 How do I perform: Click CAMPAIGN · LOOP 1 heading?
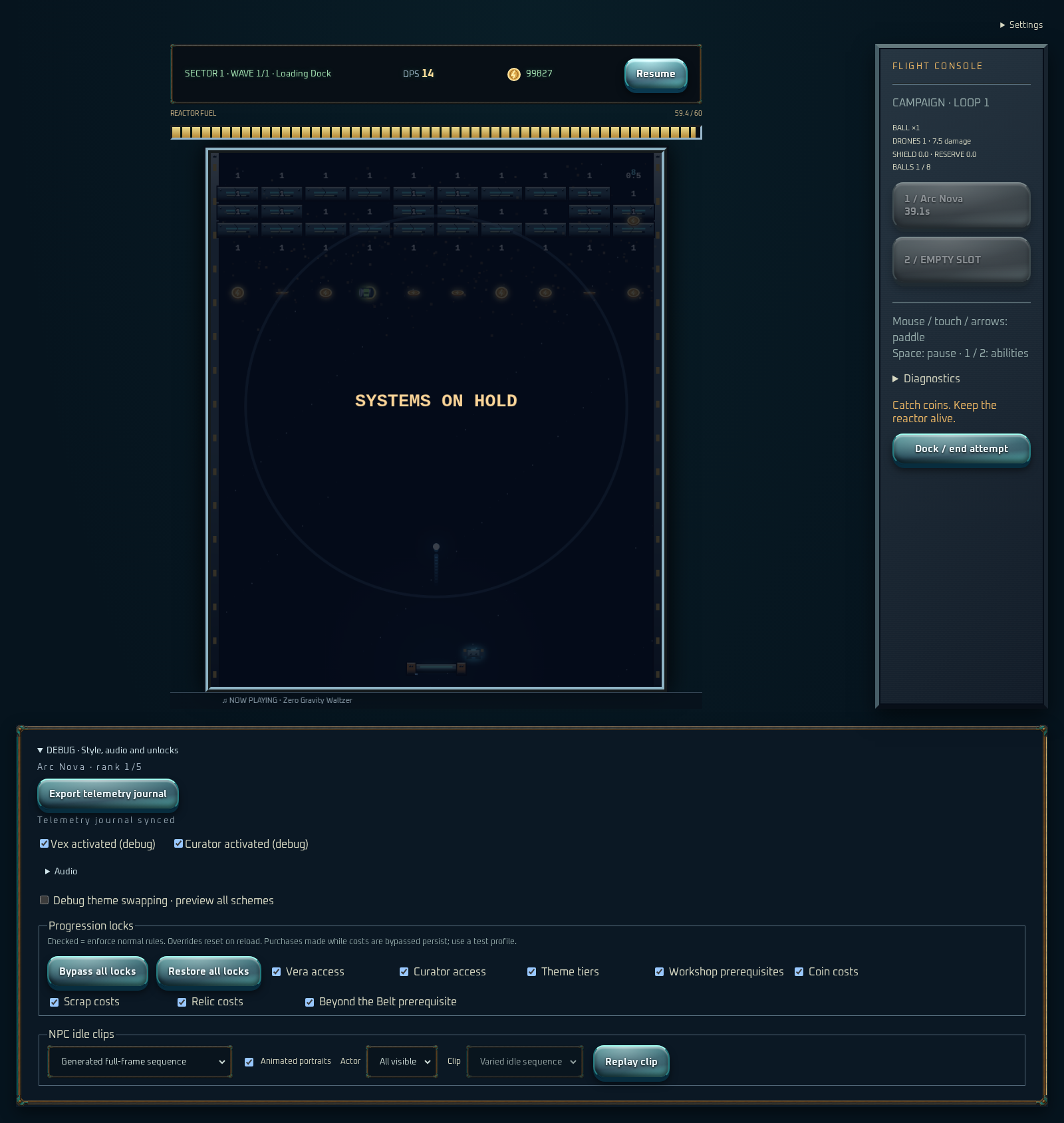click(x=941, y=102)
